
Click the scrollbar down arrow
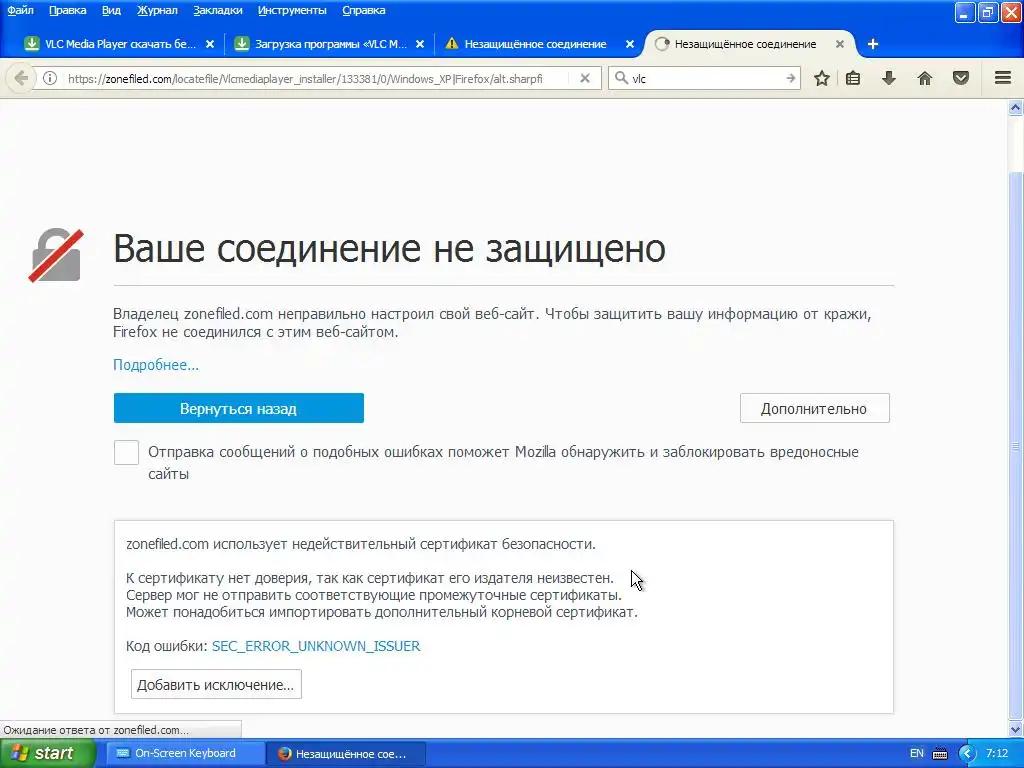click(x=1016, y=729)
